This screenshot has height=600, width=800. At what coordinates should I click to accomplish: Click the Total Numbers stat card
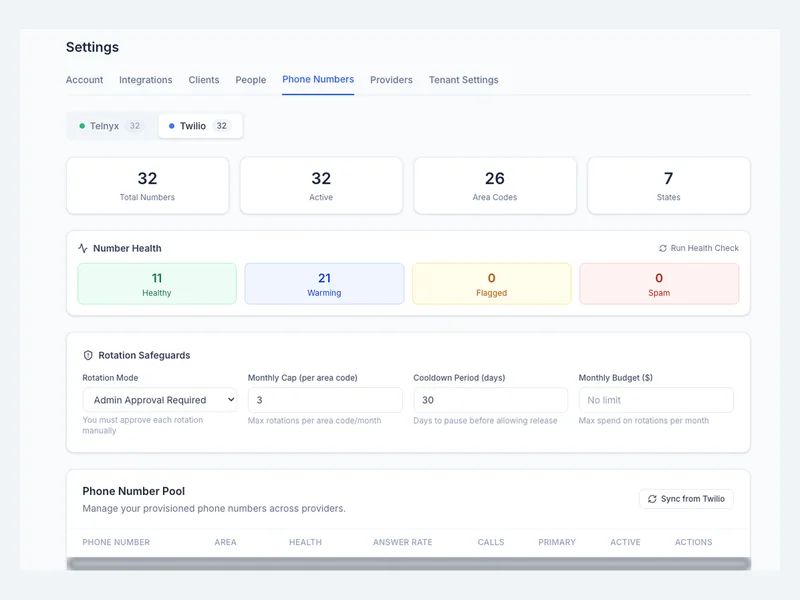tap(147, 186)
